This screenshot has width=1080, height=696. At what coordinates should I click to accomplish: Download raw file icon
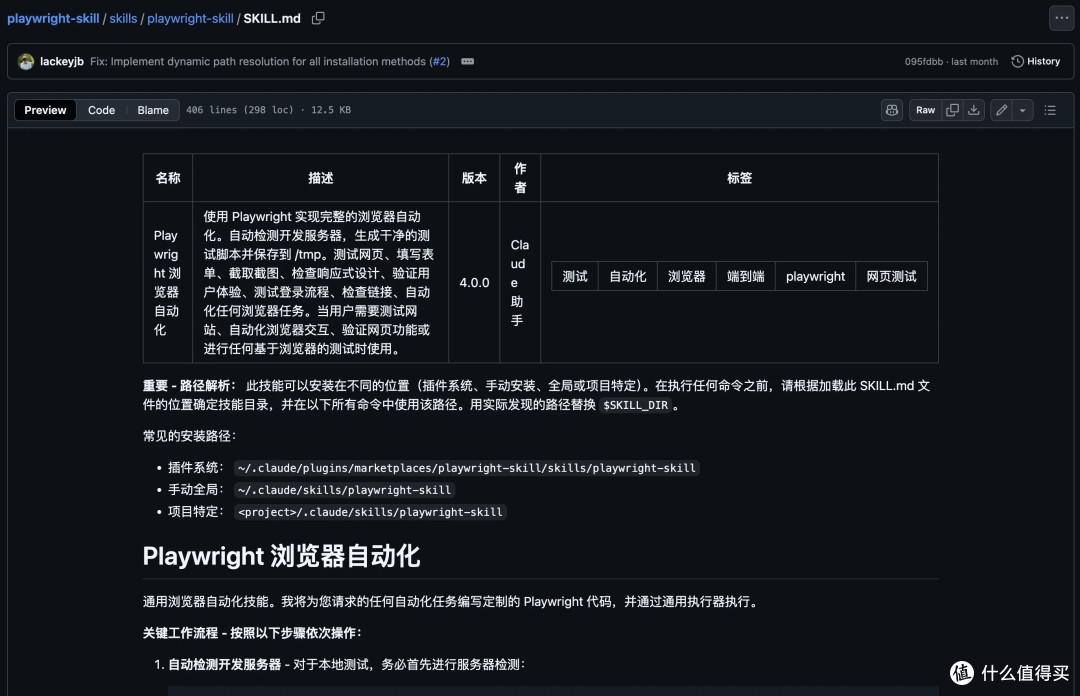973,110
